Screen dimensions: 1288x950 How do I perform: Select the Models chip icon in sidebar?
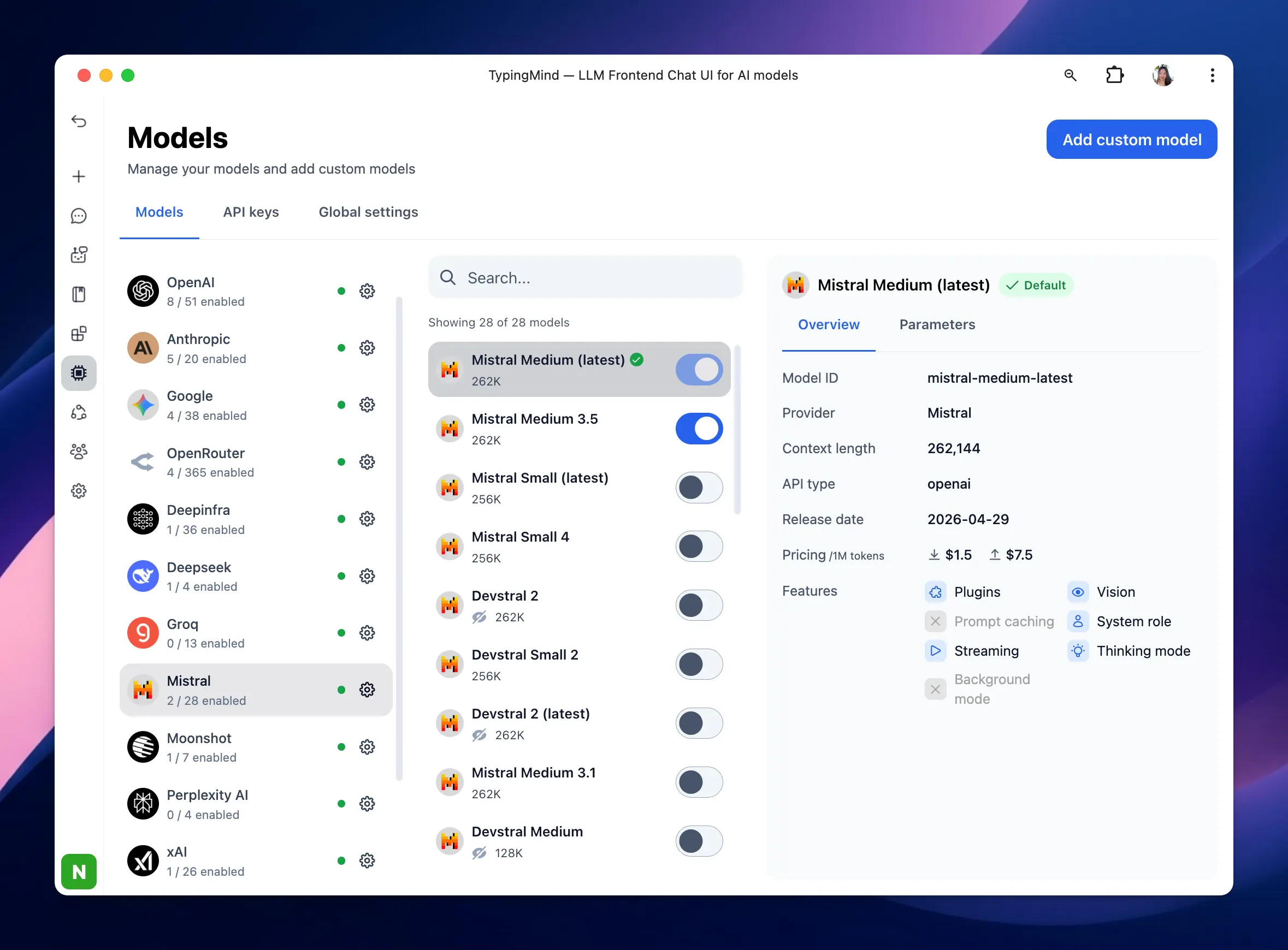79,373
